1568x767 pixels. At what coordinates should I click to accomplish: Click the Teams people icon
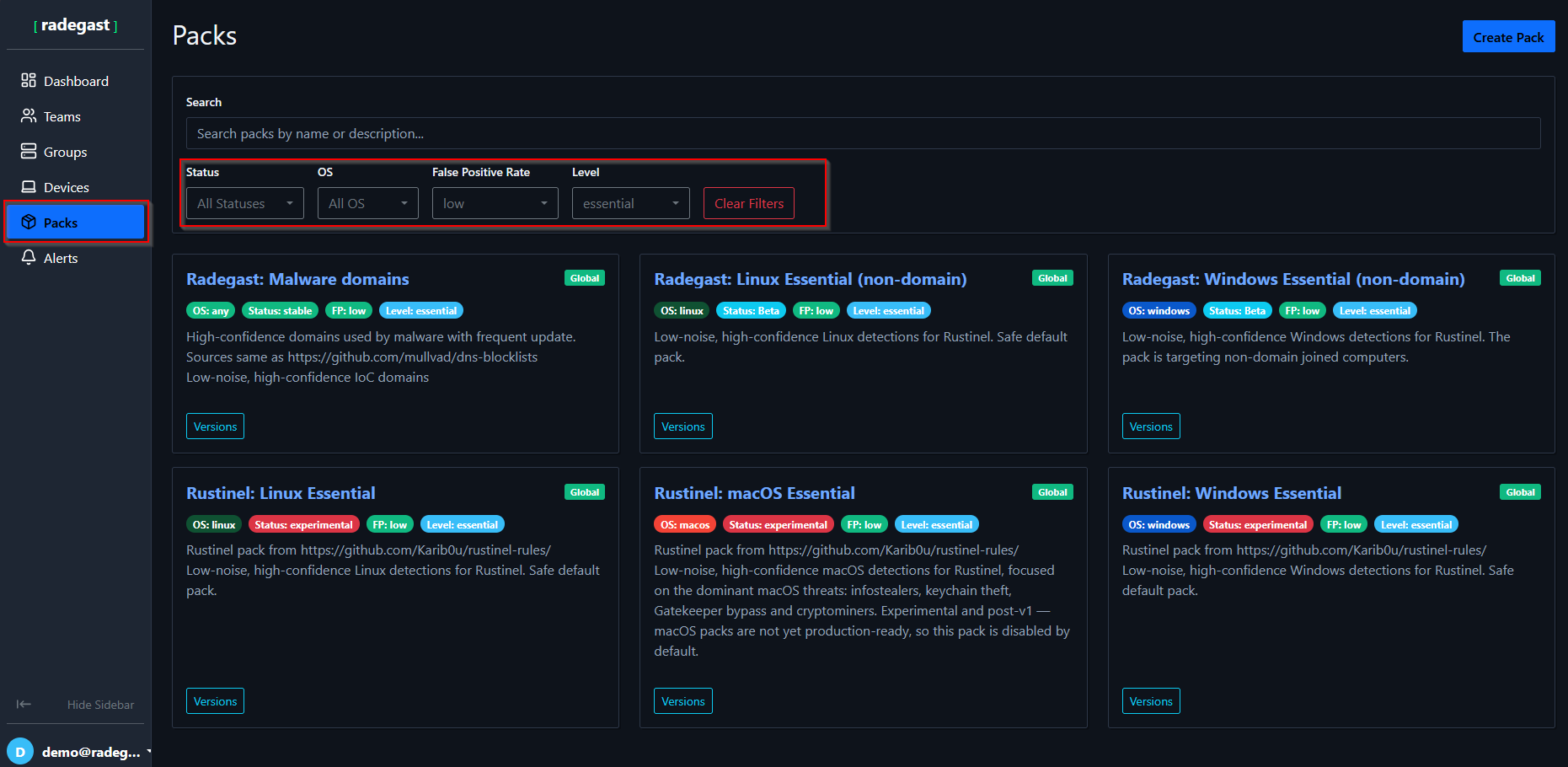click(29, 115)
